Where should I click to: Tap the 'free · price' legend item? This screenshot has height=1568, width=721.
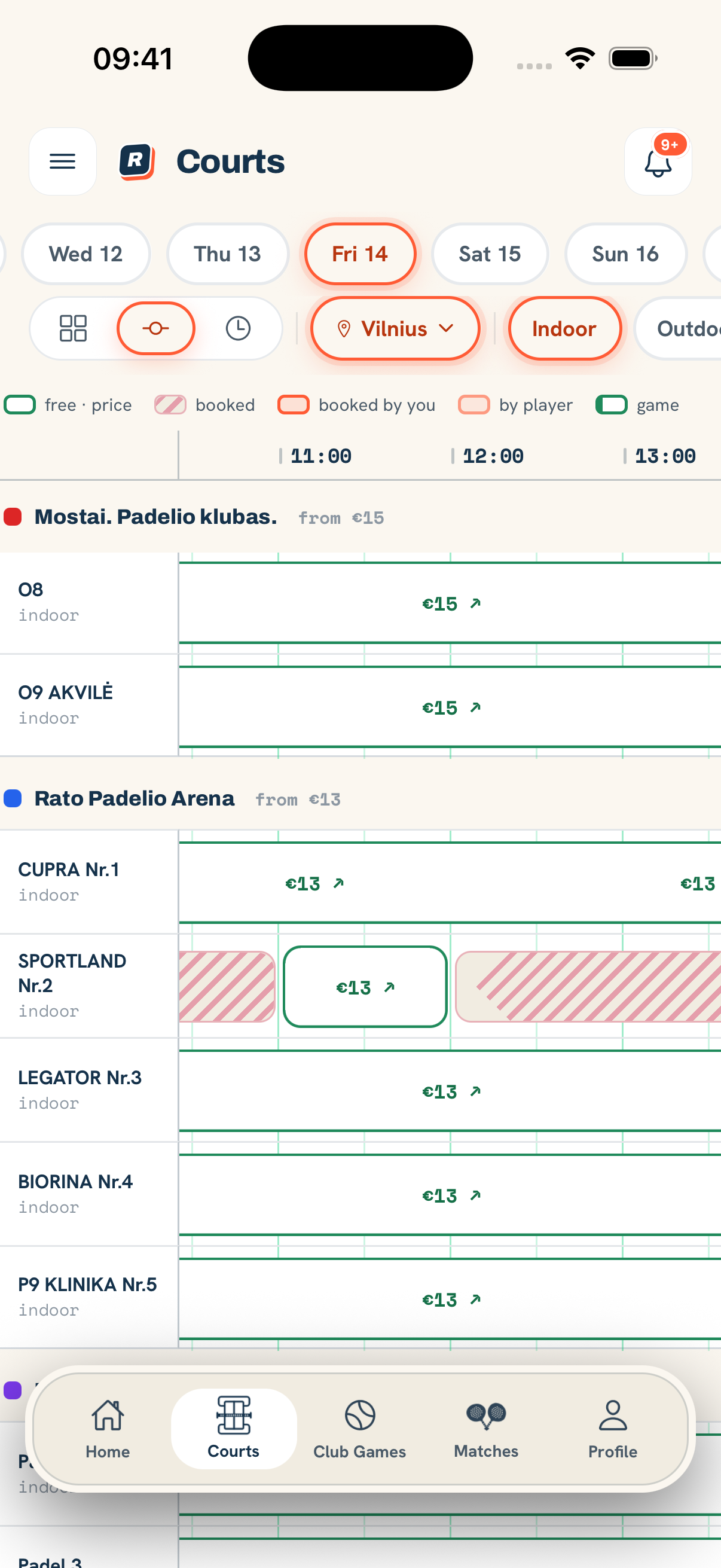(x=68, y=405)
